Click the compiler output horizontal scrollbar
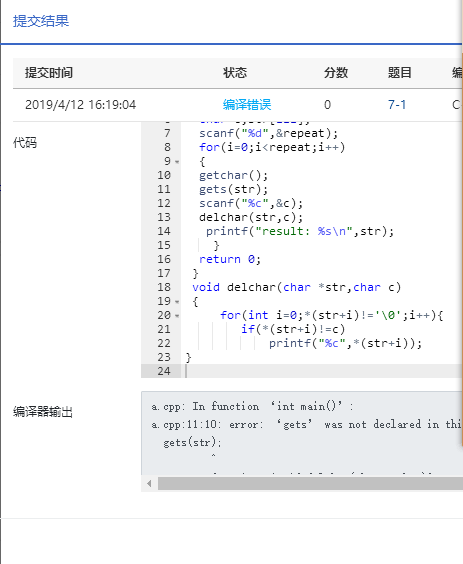The height and width of the screenshot is (564, 463). click(x=310, y=484)
